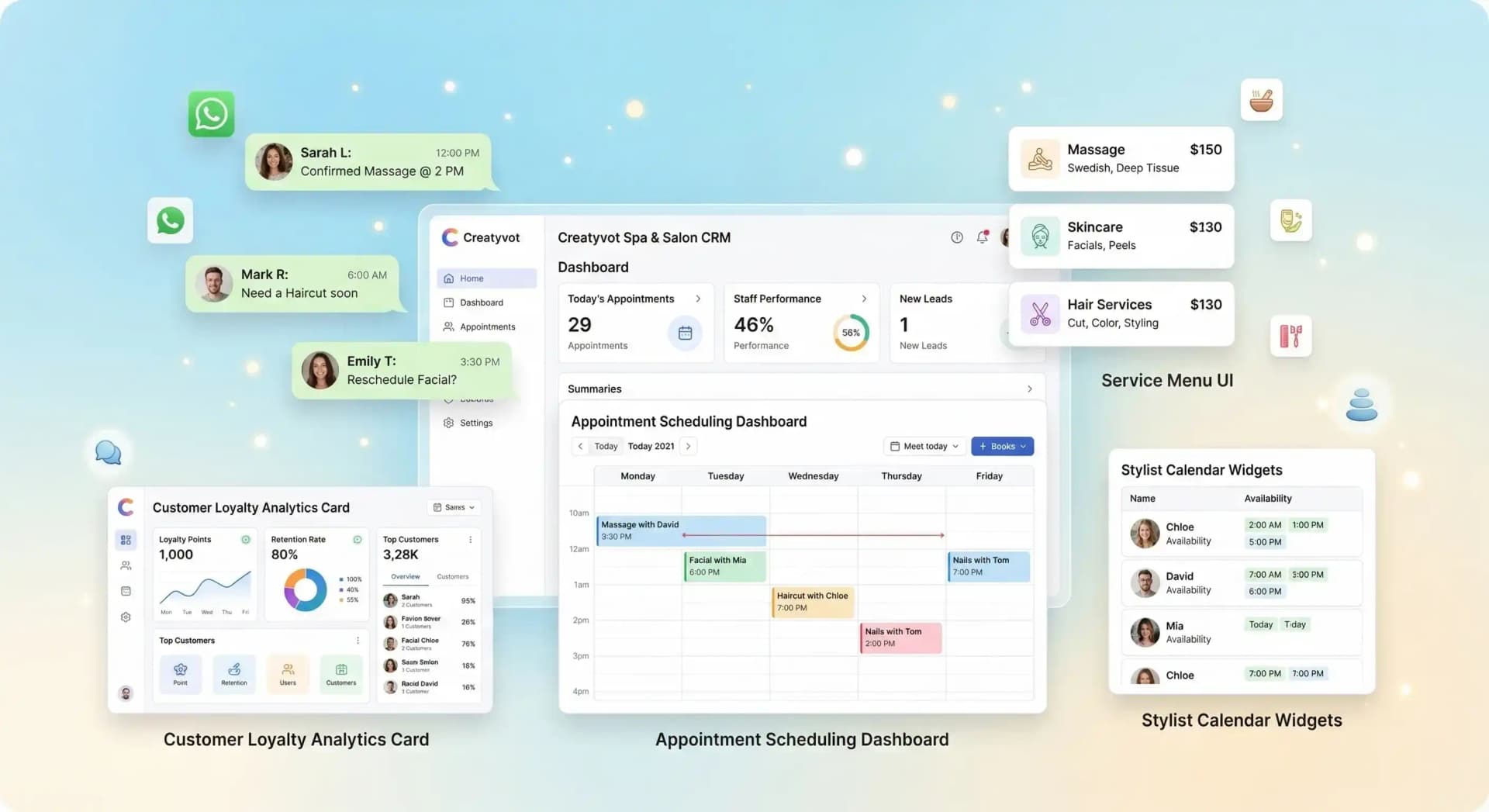
Task: Go to the next period with the right arrow
Action: 688,446
